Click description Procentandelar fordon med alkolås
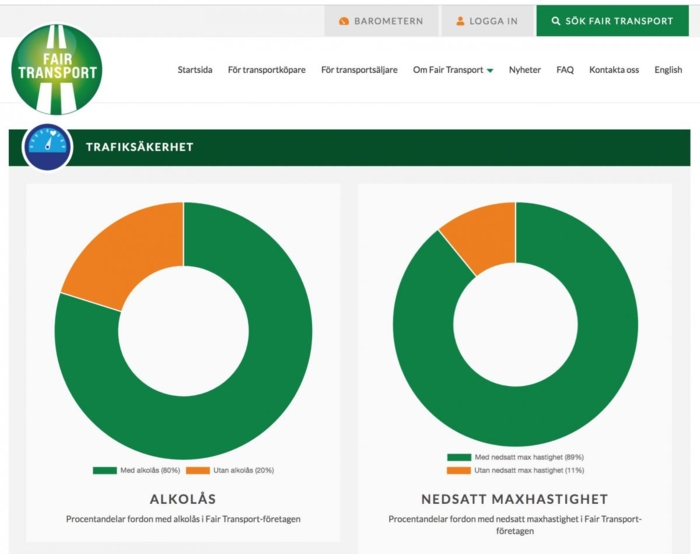This screenshot has height=554, width=700. coord(183,519)
